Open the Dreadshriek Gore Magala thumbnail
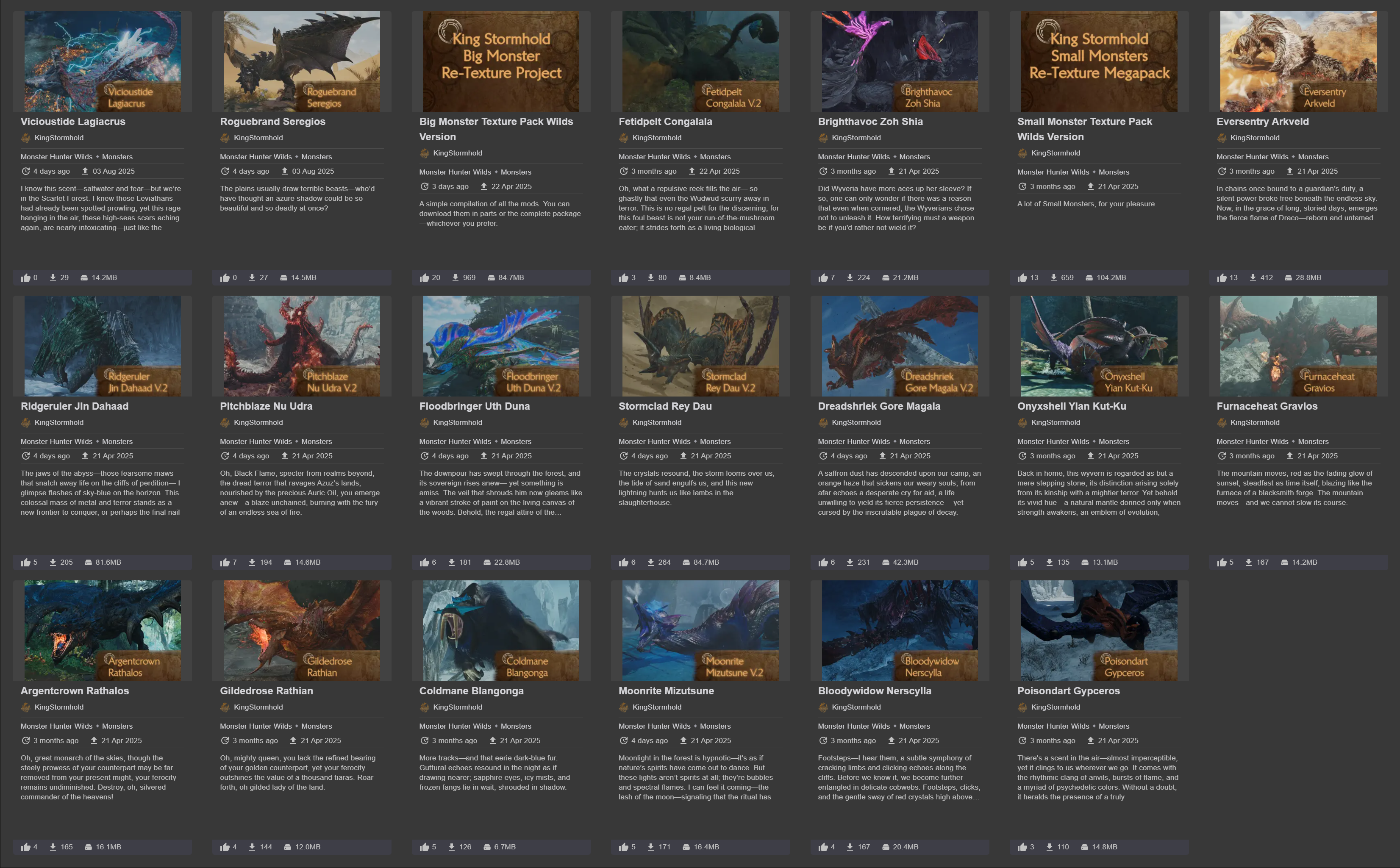This screenshot has width=1400, height=868. 899,346
